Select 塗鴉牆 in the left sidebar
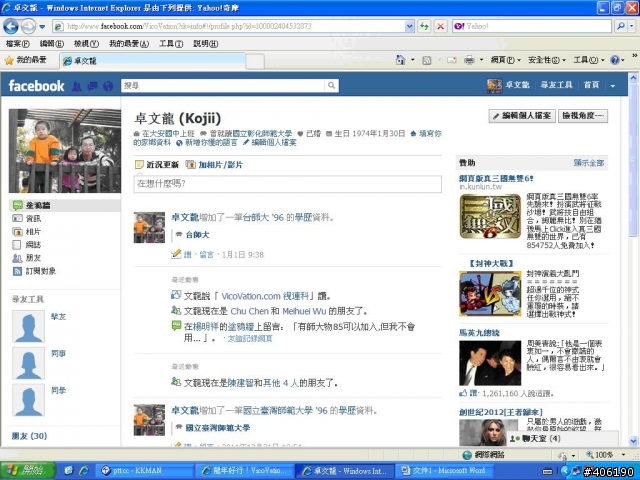This screenshot has height=480, width=640. tap(65, 205)
